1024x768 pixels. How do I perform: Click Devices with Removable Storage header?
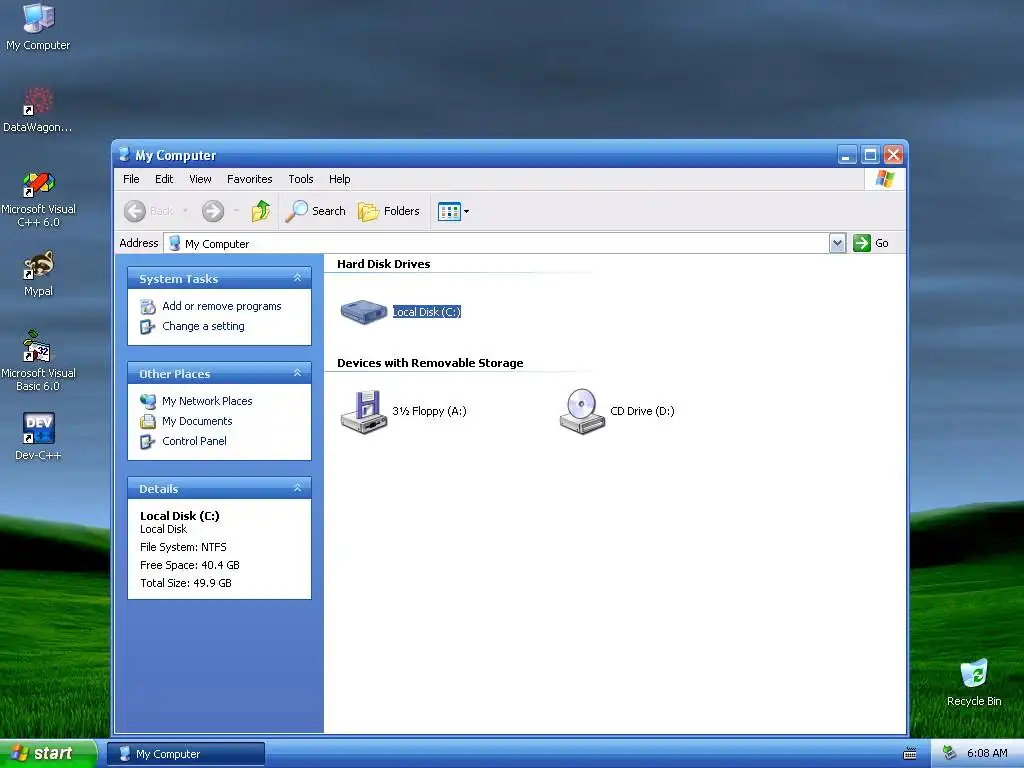(430, 363)
